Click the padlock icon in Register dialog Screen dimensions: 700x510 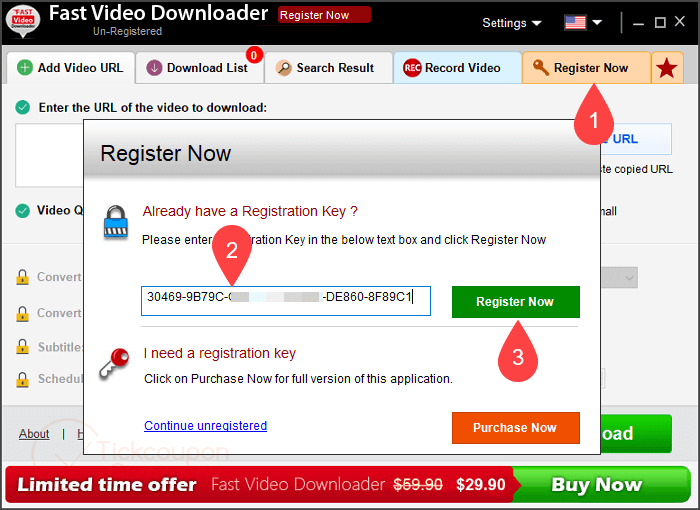[x=116, y=222]
